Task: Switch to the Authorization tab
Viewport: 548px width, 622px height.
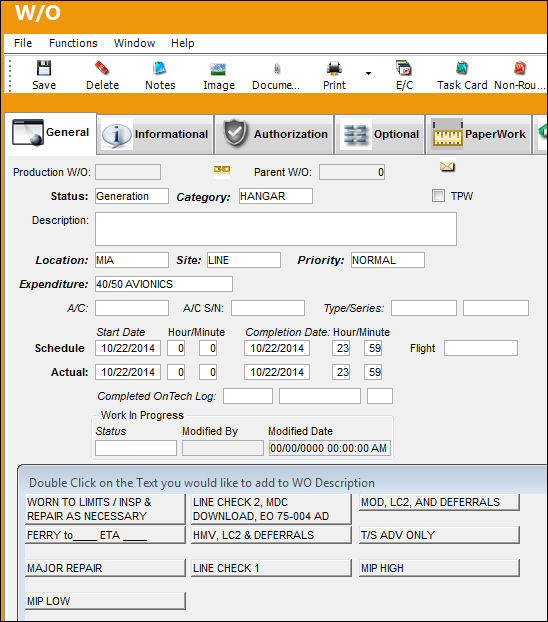Action: tap(274, 134)
